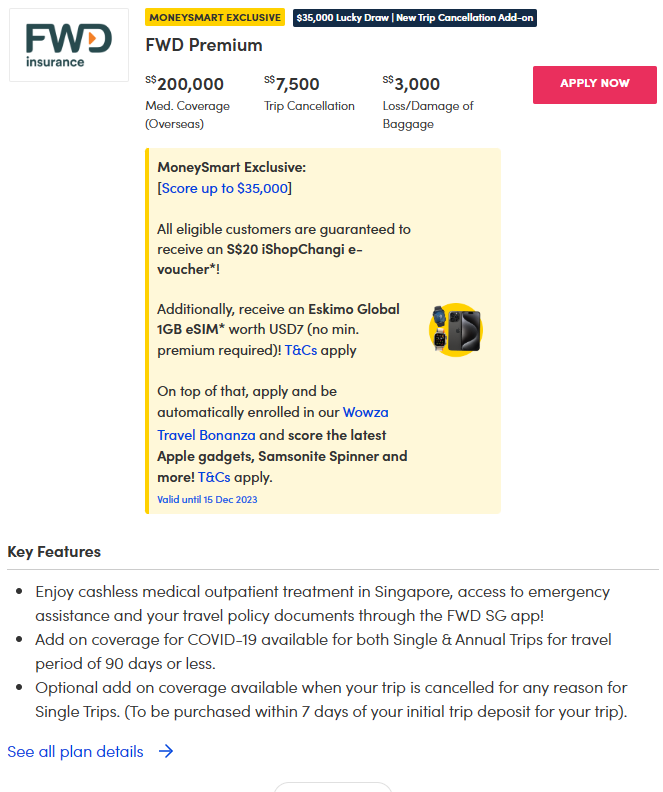
Task: Click the FWD insurance logo
Action: coord(68,45)
